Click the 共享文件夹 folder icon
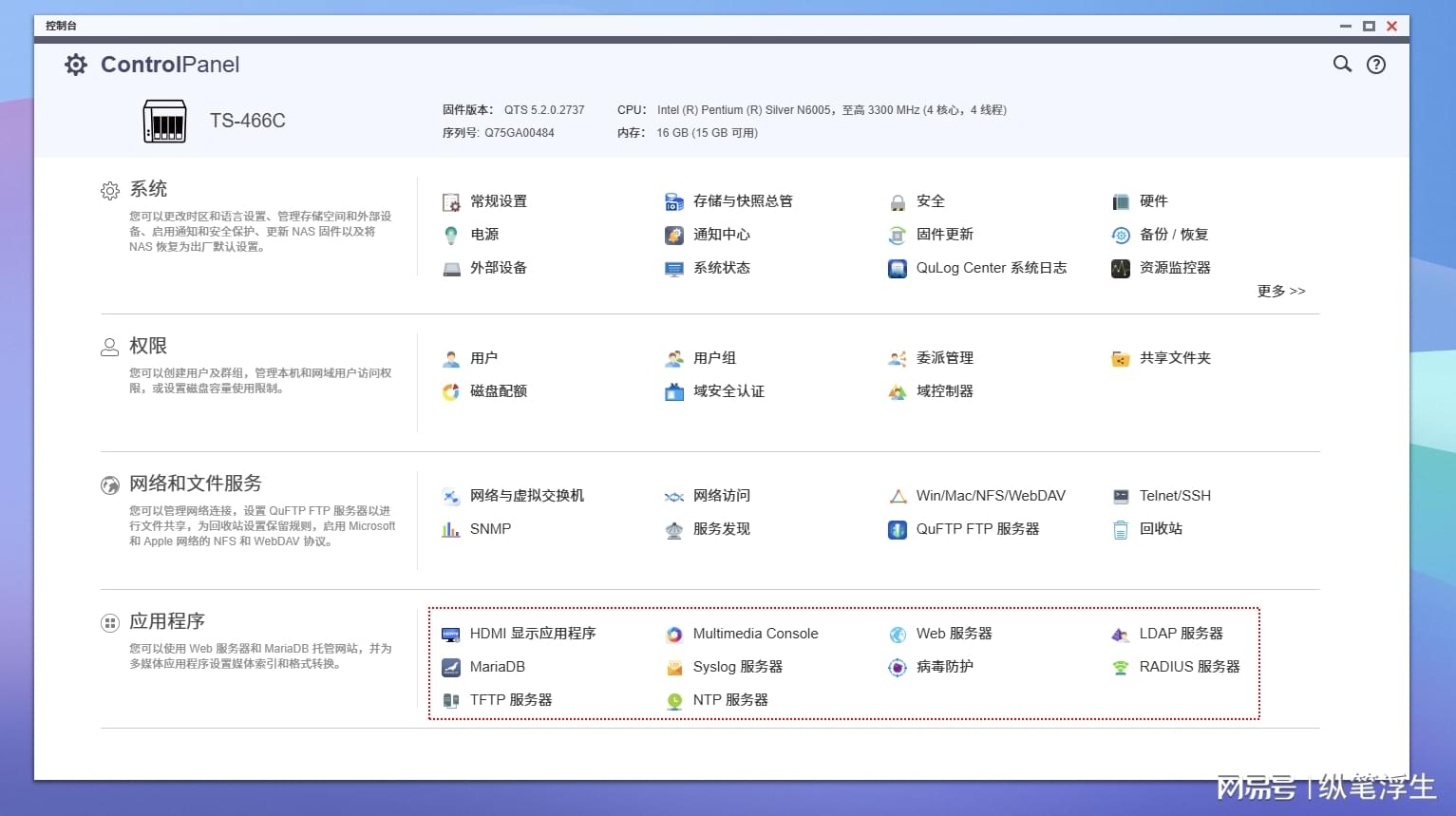Image resolution: width=1456 pixels, height=816 pixels. 1121,358
